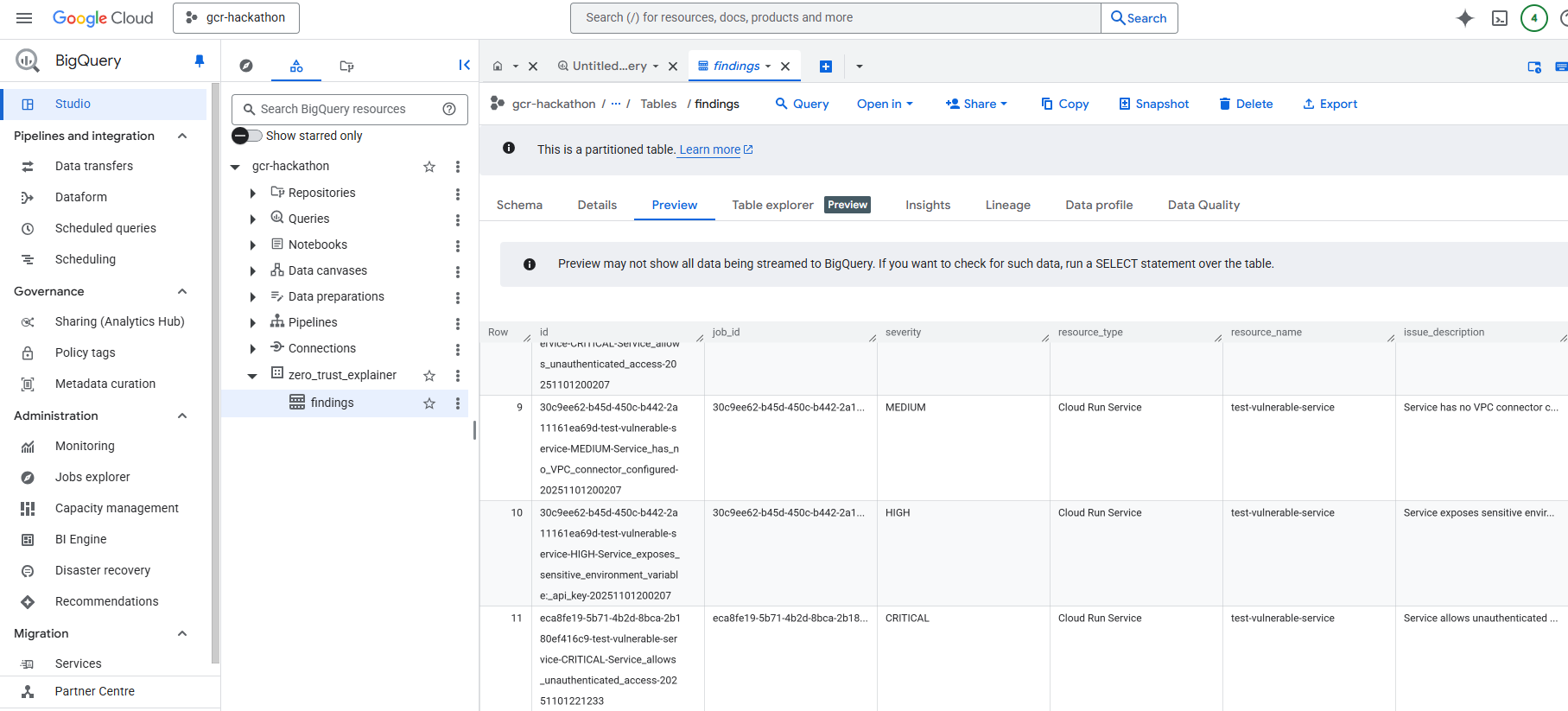Switch to Data Quality tab

click(1203, 205)
